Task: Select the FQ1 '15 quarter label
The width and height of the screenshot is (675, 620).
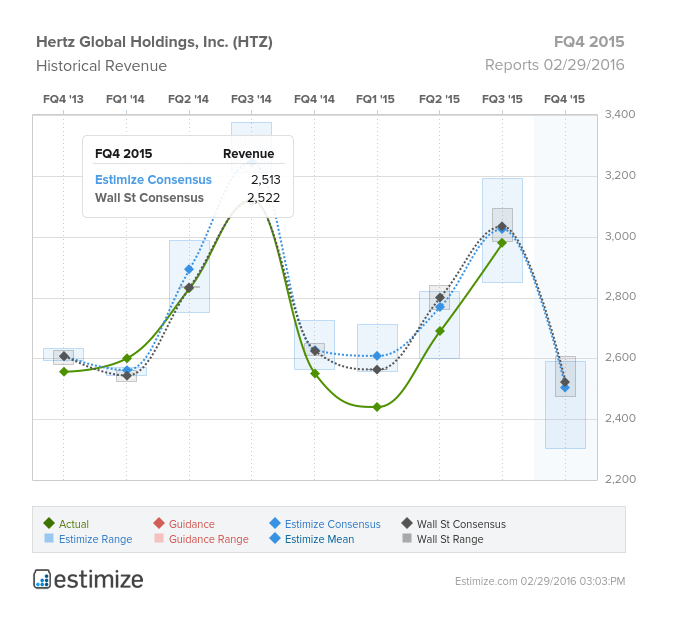Action: point(375,99)
